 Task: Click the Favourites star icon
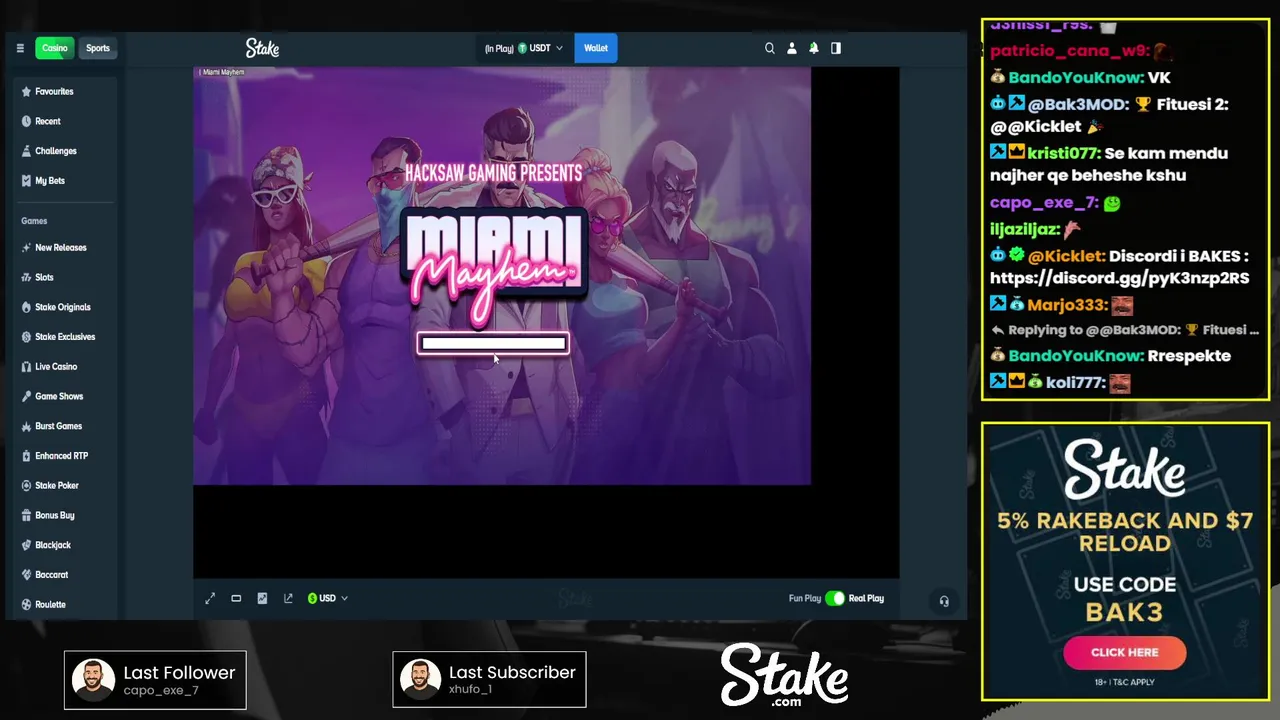[x=26, y=91]
